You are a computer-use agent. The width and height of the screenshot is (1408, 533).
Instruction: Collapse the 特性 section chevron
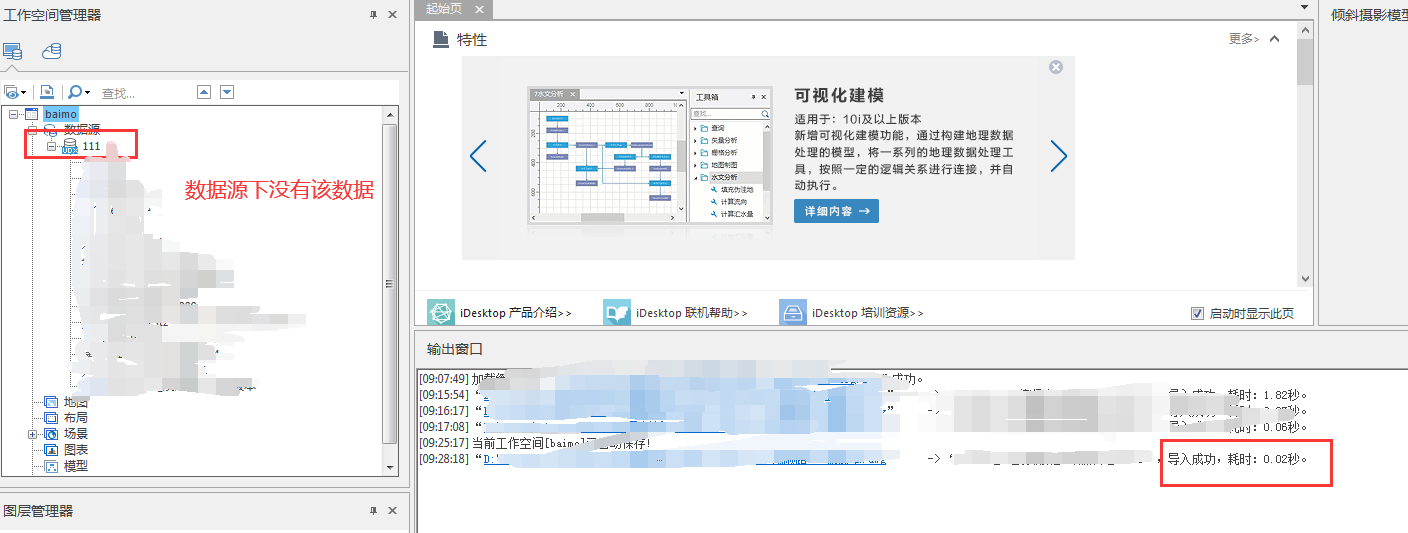[1274, 39]
